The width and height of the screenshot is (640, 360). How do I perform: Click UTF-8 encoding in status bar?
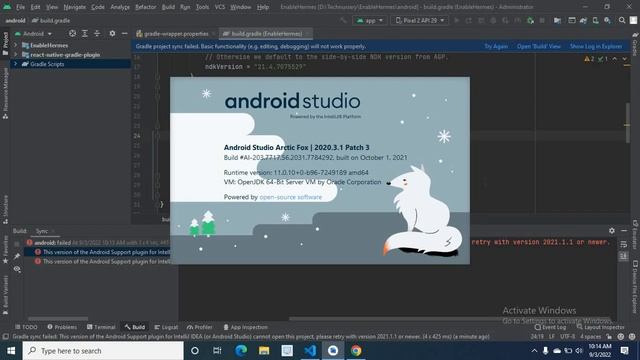(567, 337)
